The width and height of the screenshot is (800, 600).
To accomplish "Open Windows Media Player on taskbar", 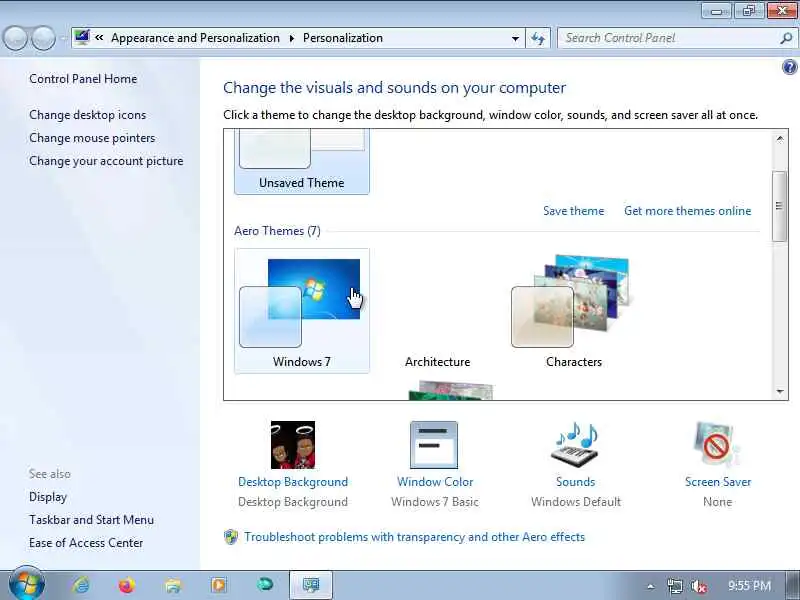I will click(x=219, y=585).
